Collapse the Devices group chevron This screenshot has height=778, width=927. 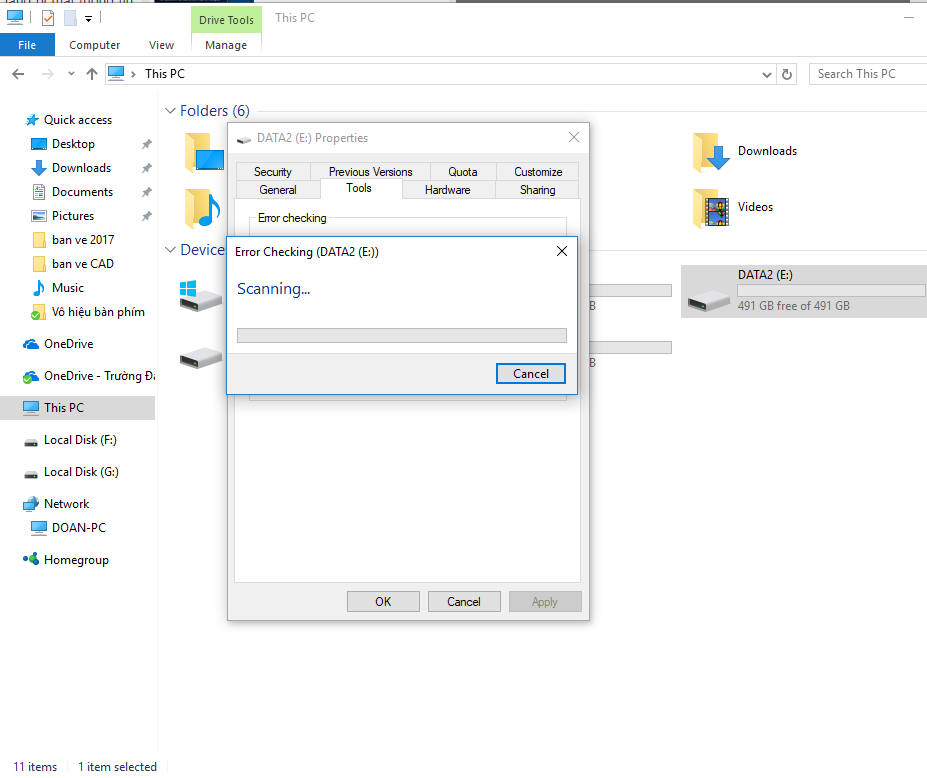point(170,250)
